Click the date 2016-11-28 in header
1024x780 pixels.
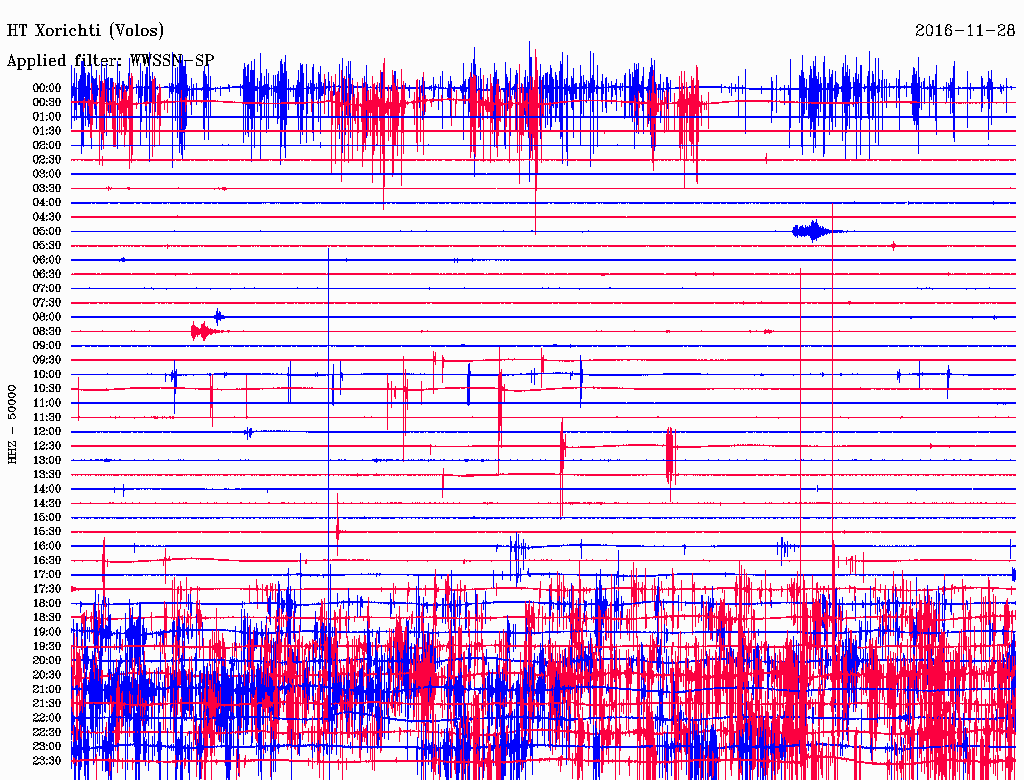coord(965,31)
